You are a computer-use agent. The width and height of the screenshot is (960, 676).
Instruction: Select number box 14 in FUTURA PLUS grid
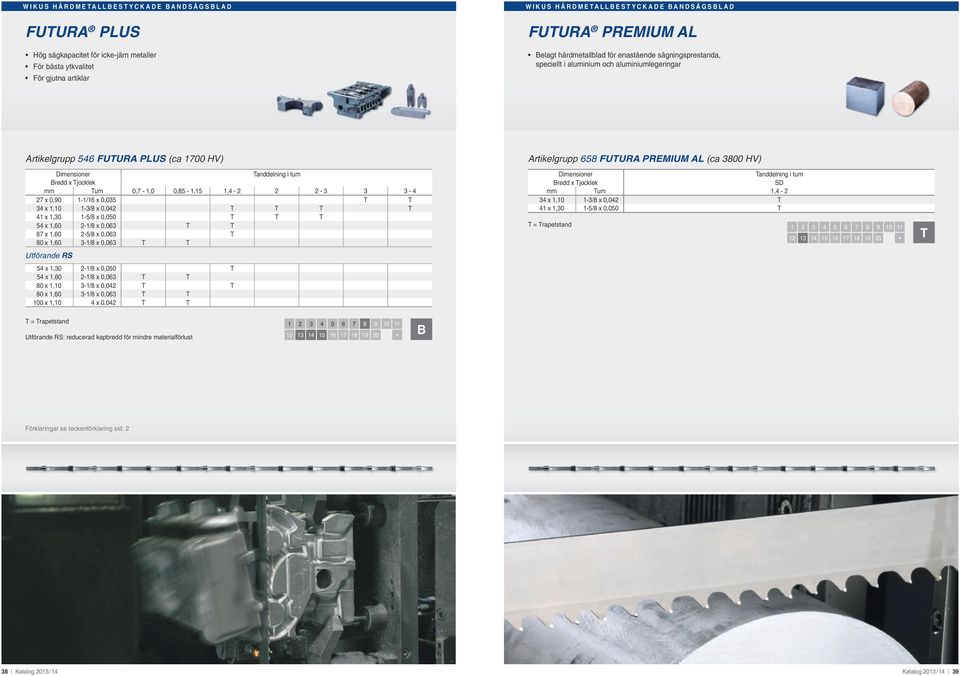click(311, 335)
